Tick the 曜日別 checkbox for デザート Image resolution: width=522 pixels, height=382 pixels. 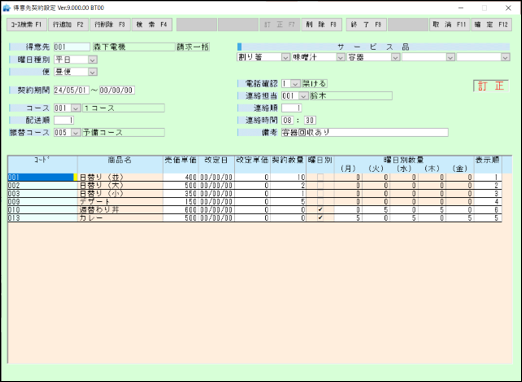[x=320, y=202]
